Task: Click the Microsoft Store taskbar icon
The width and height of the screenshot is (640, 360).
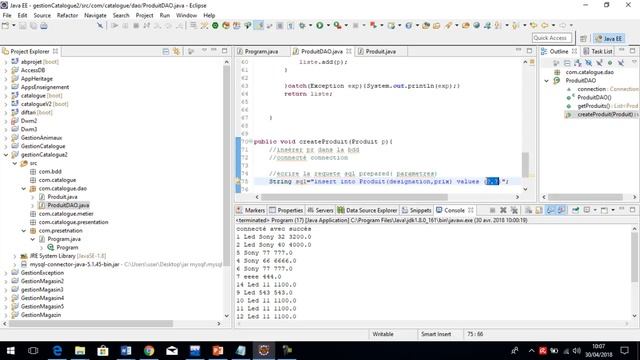Action: pyautogui.click(x=103, y=351)
